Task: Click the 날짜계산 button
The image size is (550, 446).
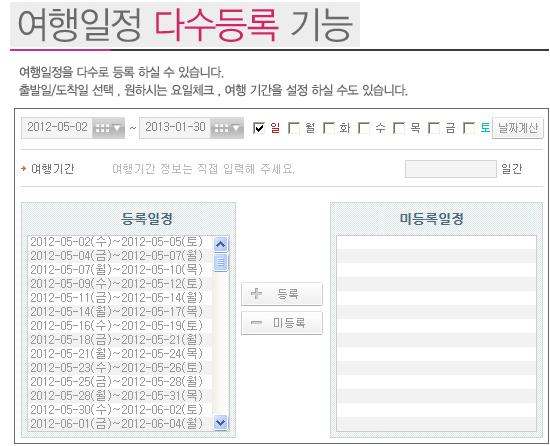Action: 518,128
